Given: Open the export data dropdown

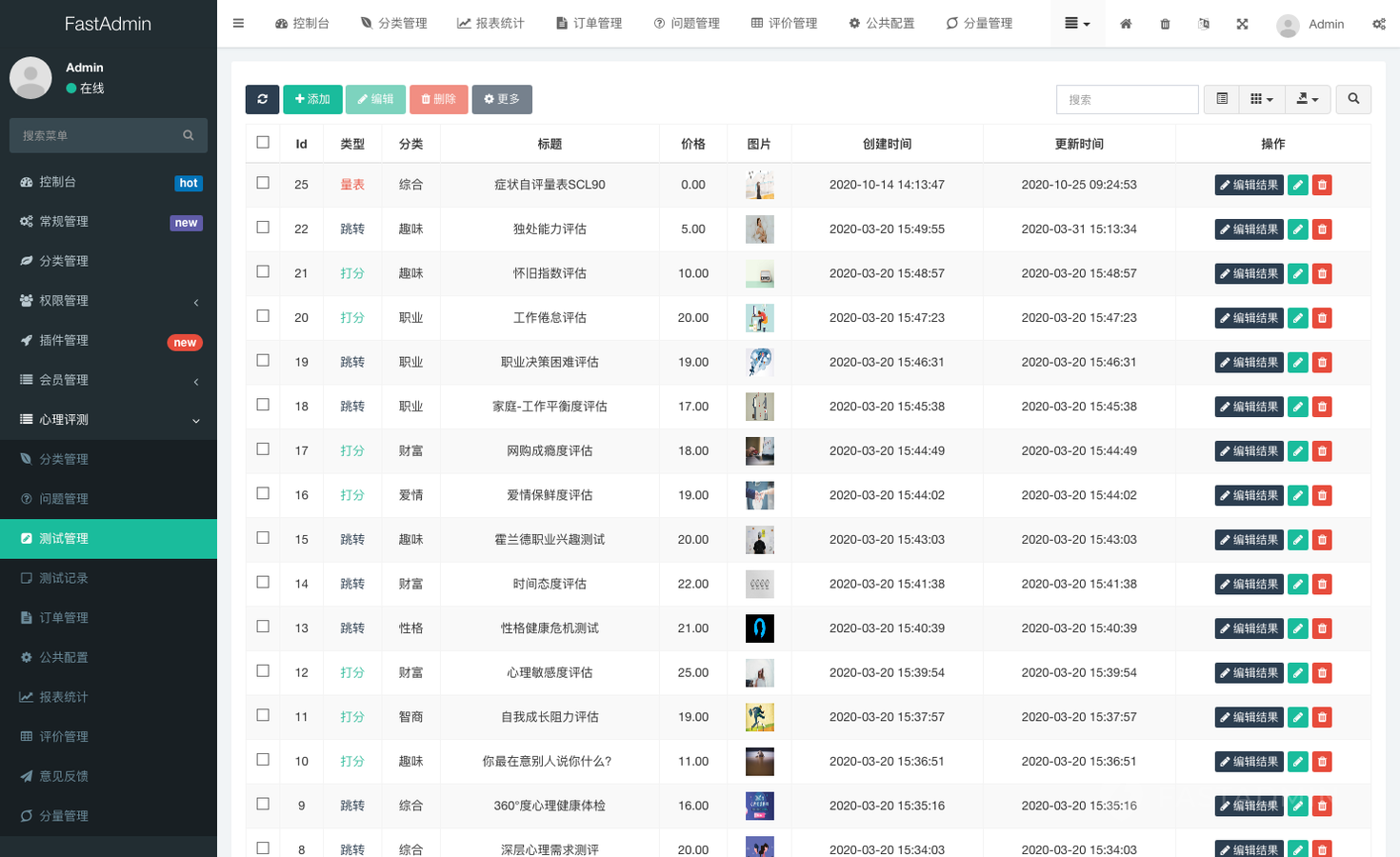Looking at the screenshot, I should [1308, 99].
